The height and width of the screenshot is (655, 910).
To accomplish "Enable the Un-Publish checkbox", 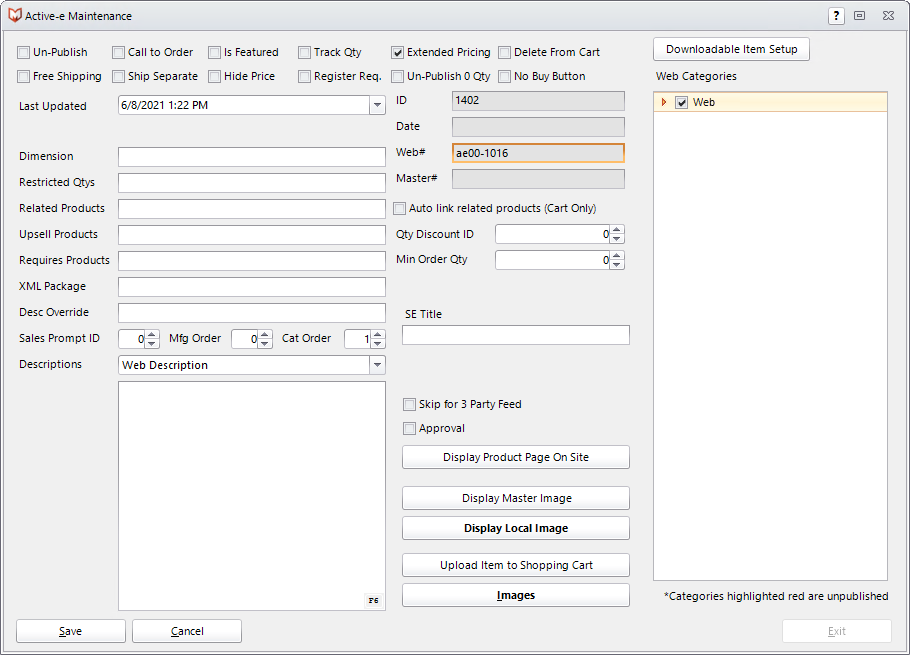I will click(23, 52).
